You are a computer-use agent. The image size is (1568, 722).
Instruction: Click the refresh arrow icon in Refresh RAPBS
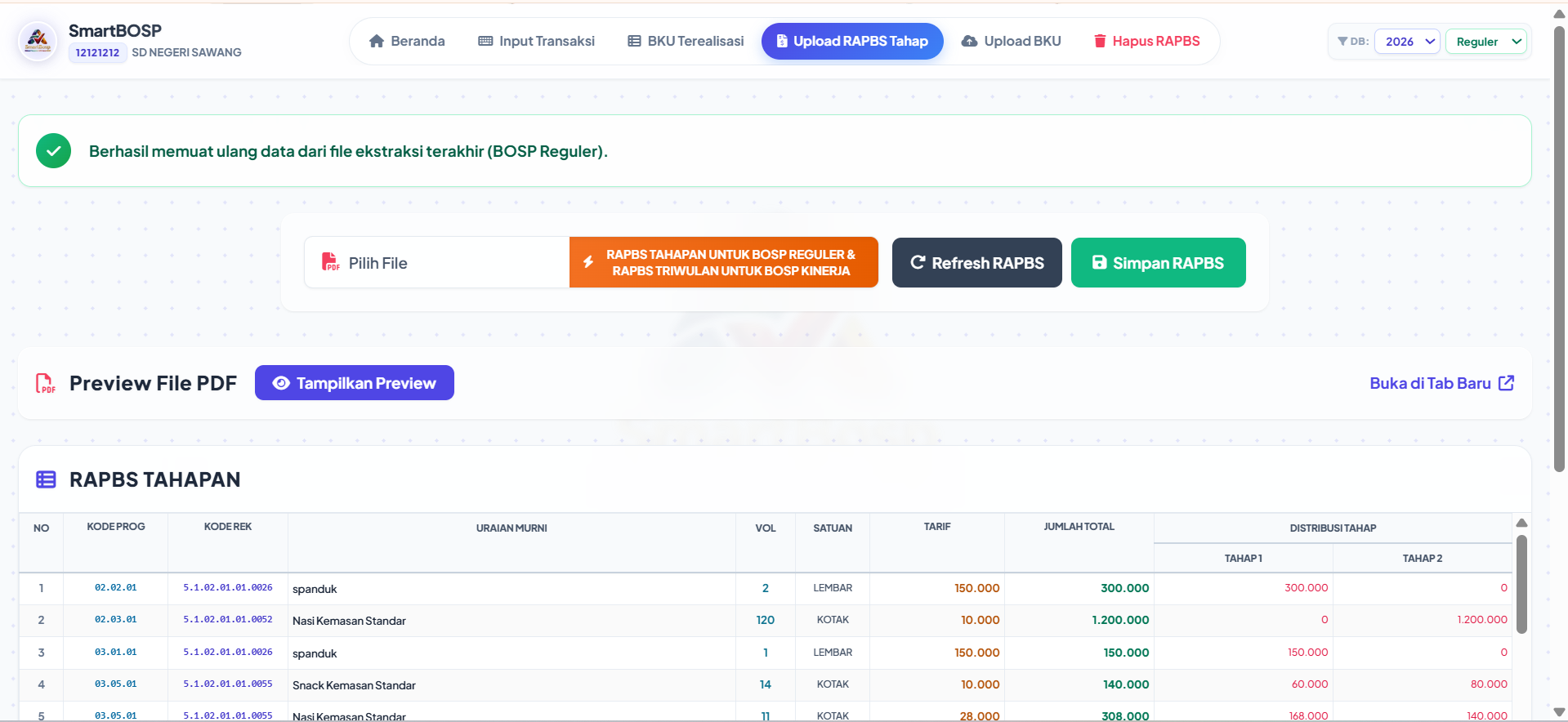(x=918, y=262)
